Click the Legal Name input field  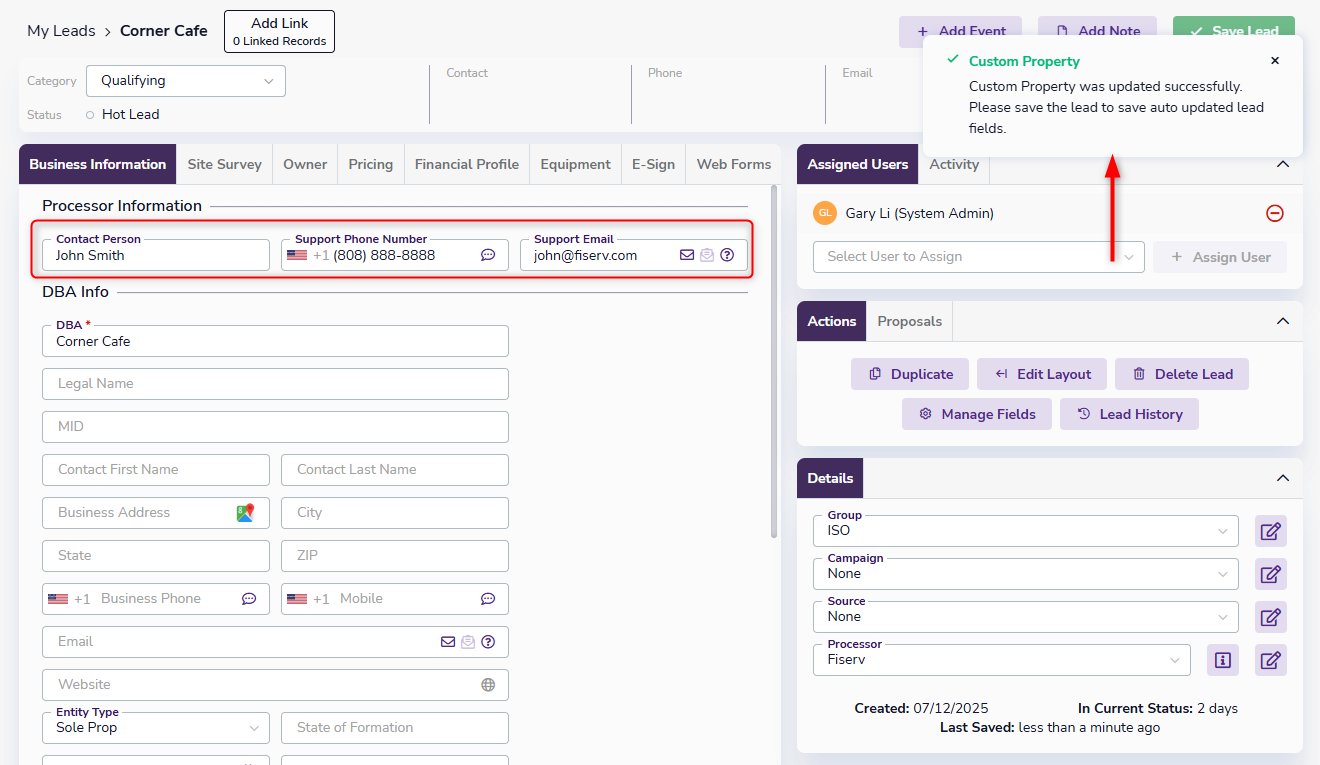[x=275, y=384]
